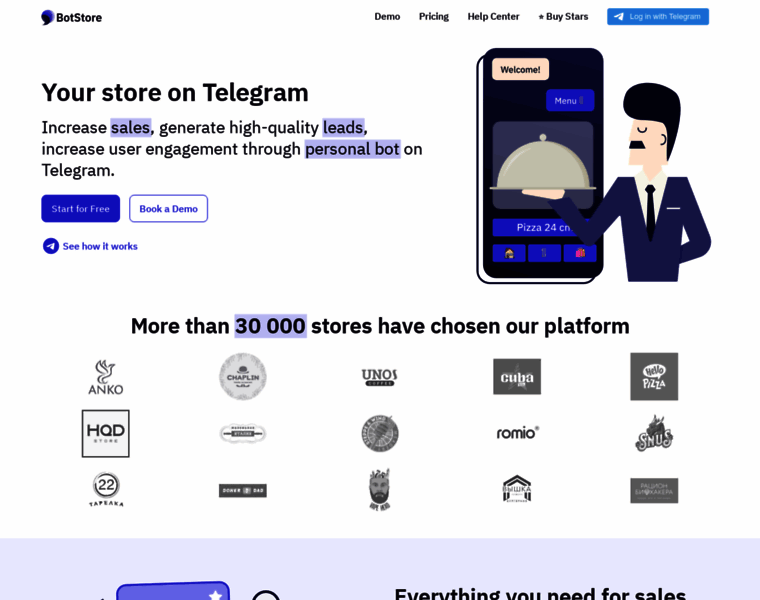The width and height of the screenshot is (760, 600).
Task: Click the Hello Pizza logo
Action: tap(654, 377)
